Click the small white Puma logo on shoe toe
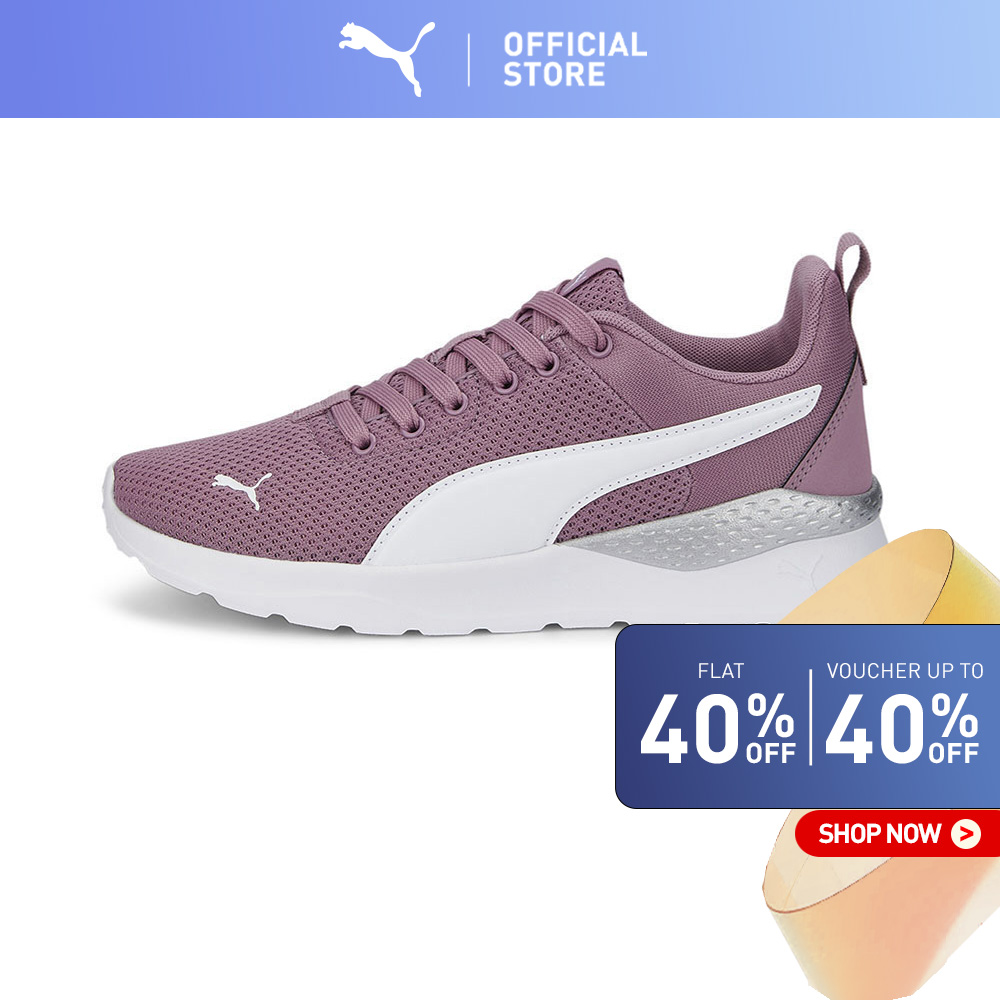The width and height of the screenshot is (1000, 1000). 242,489
